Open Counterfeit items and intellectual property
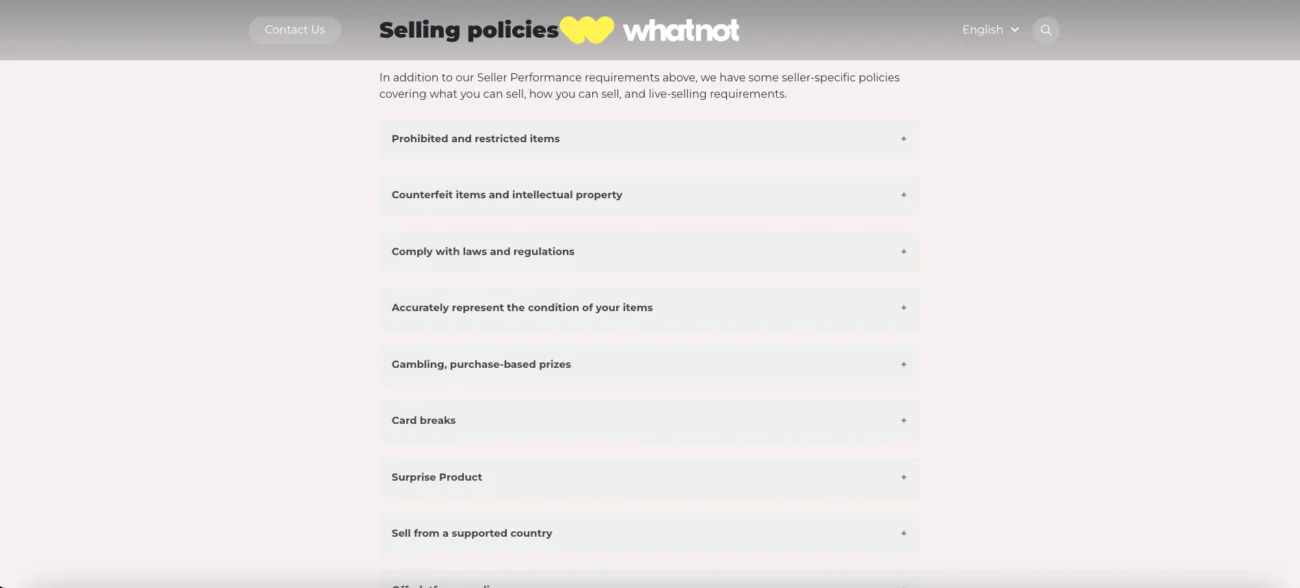Image resolution: width=1300 pixels, height=588 pixels. pyautogui.click(x=507, y=195)
